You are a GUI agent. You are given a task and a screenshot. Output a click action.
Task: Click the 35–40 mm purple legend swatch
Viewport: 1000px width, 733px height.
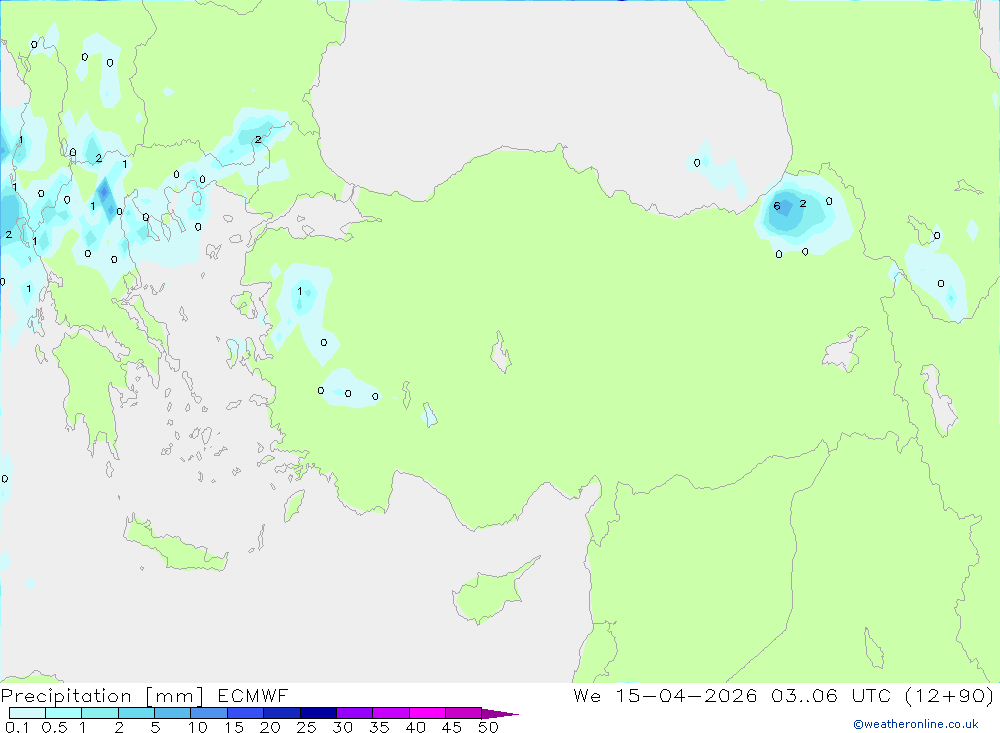[x=391, y=713]
